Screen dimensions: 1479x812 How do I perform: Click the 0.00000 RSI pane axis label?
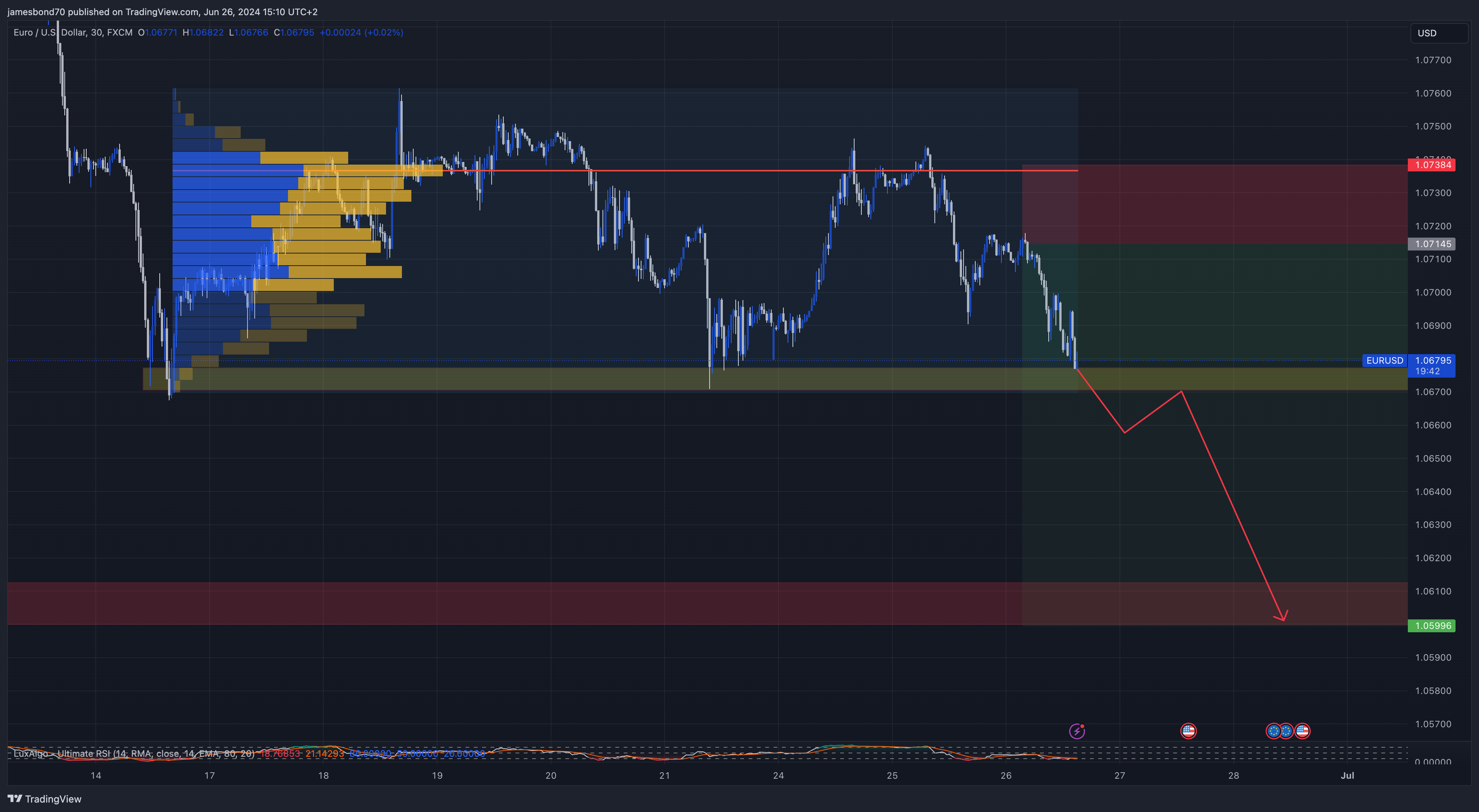[1432, 762]
